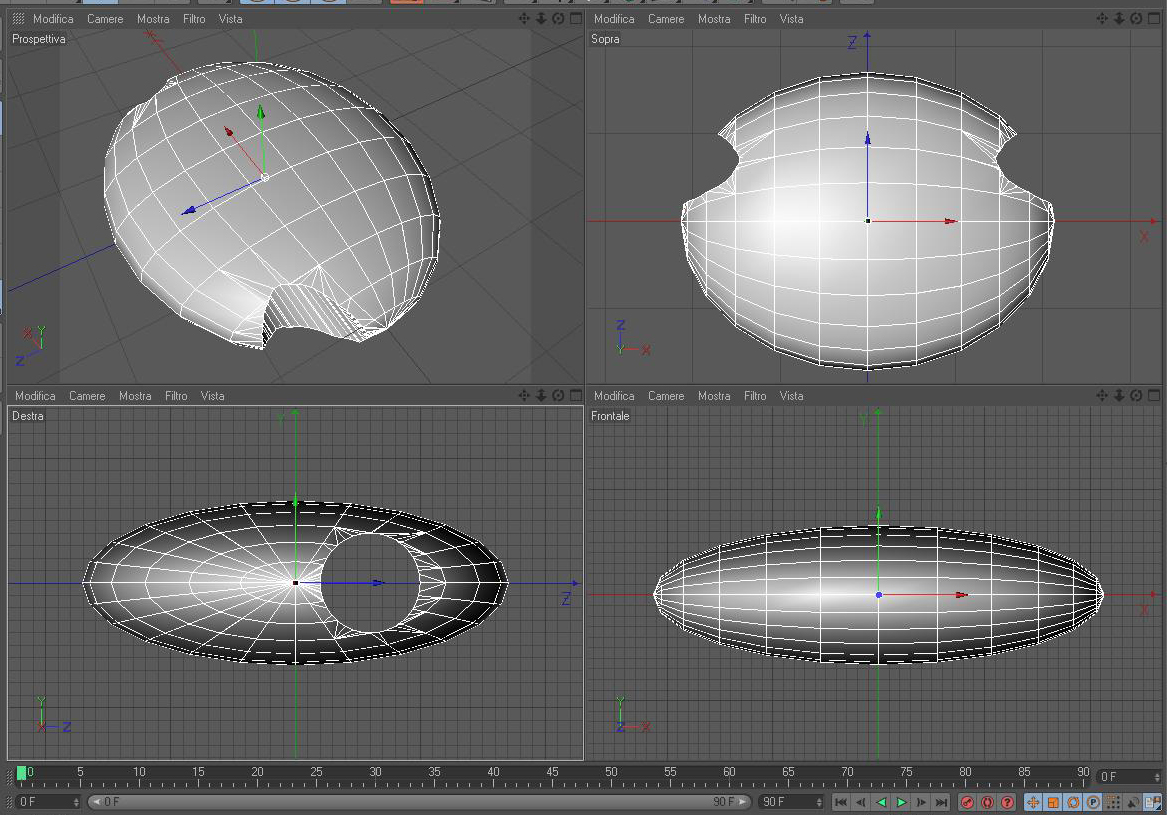Toggle Scale recording with the orange square icon
This screenshot has height=815, width=1167.
pyautogui.click(x=1053, y=802)
